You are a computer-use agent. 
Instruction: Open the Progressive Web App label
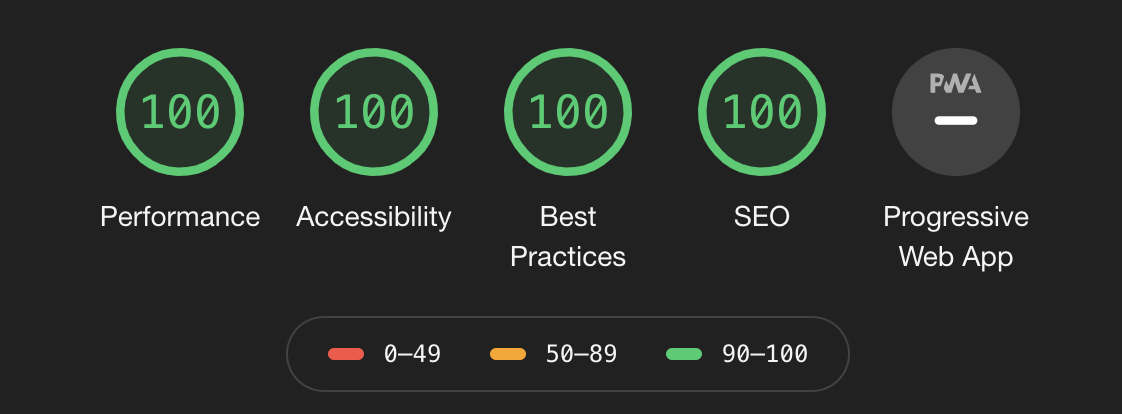pyautogui.click(x=955, y=237)
